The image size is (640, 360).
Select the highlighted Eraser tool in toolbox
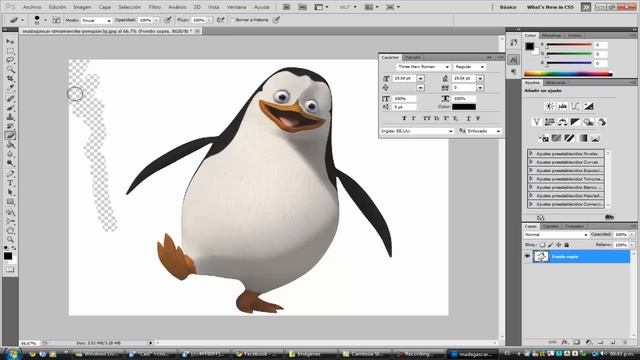10,136
